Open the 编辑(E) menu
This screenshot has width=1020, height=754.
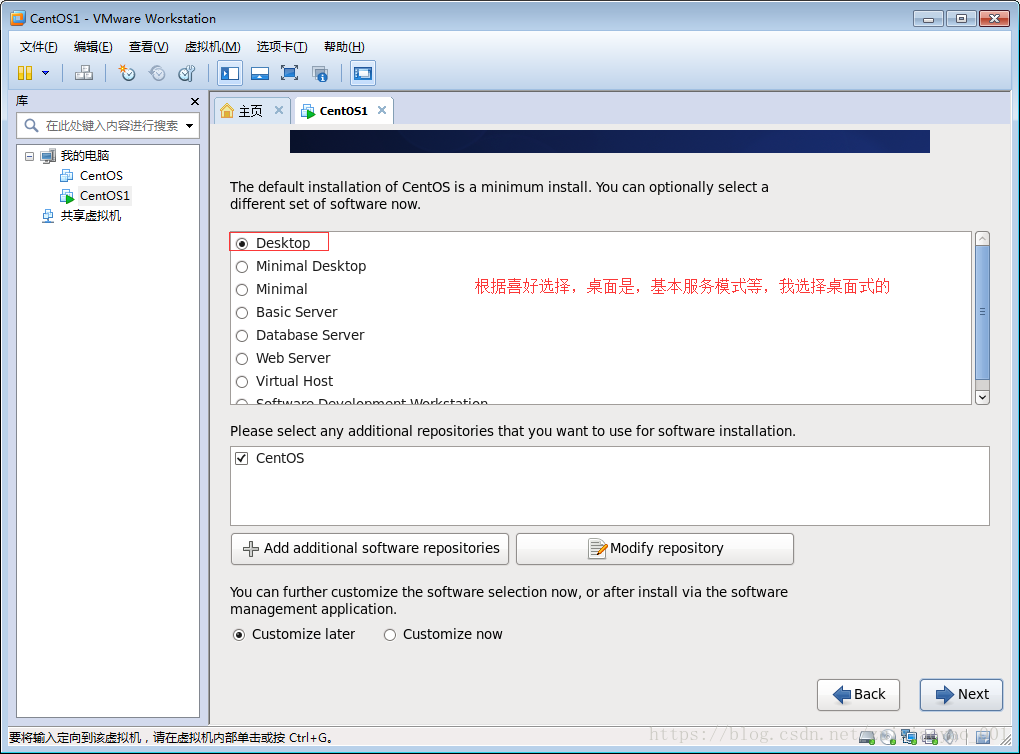tap(93, 47)
